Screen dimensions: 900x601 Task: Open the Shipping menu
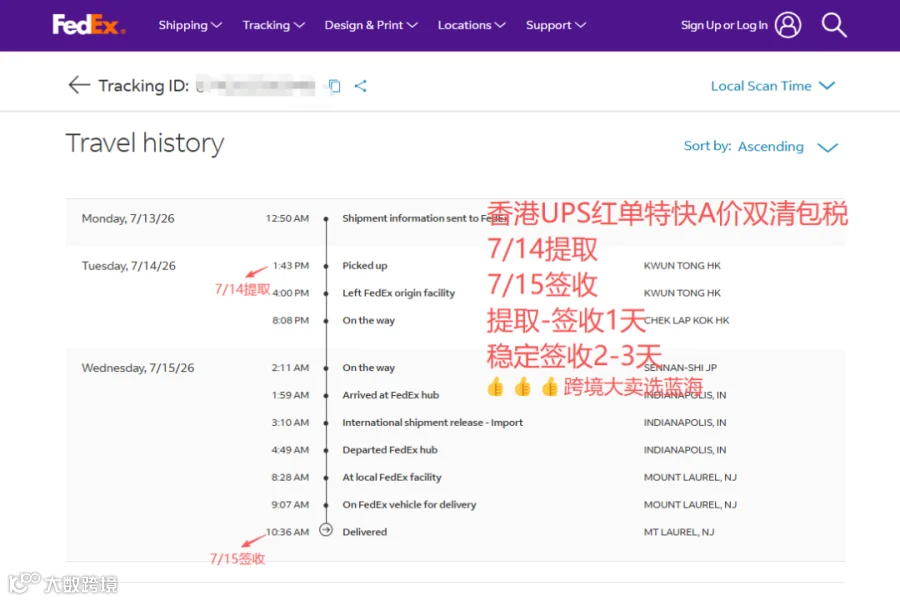(x=190, y=25)
